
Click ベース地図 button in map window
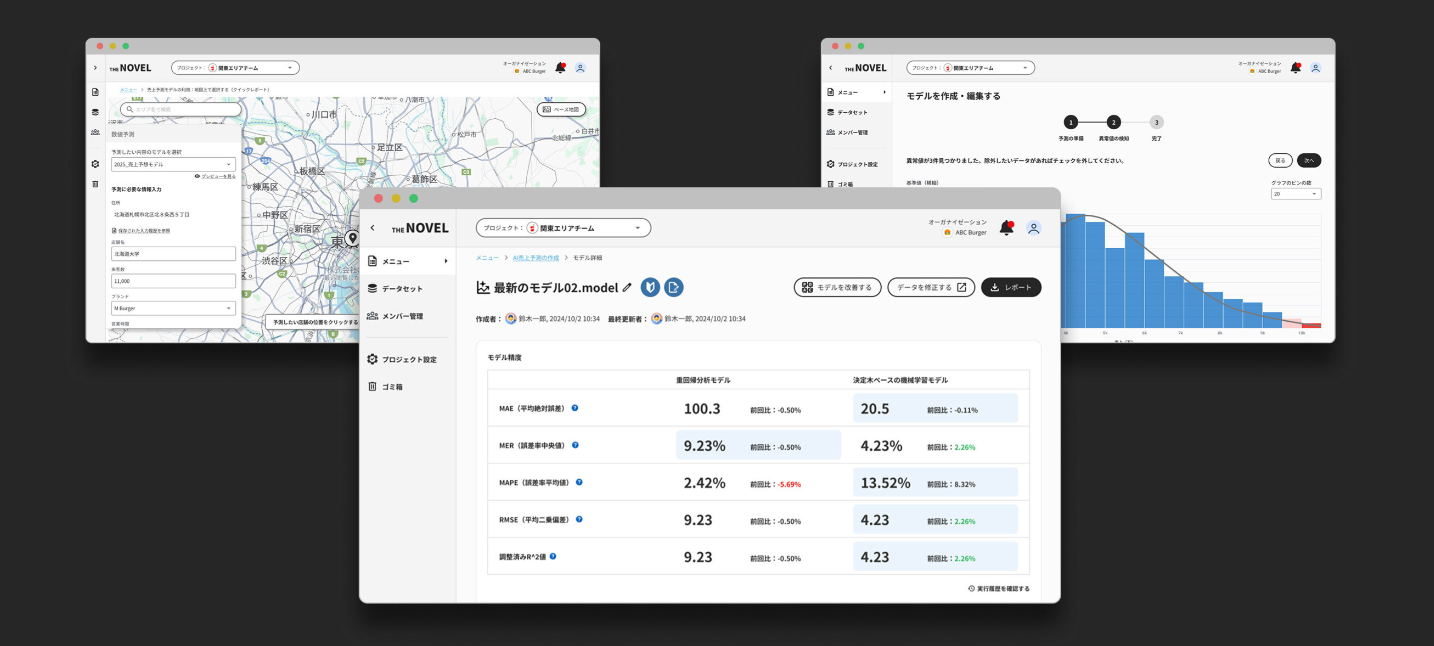point(561,109)
